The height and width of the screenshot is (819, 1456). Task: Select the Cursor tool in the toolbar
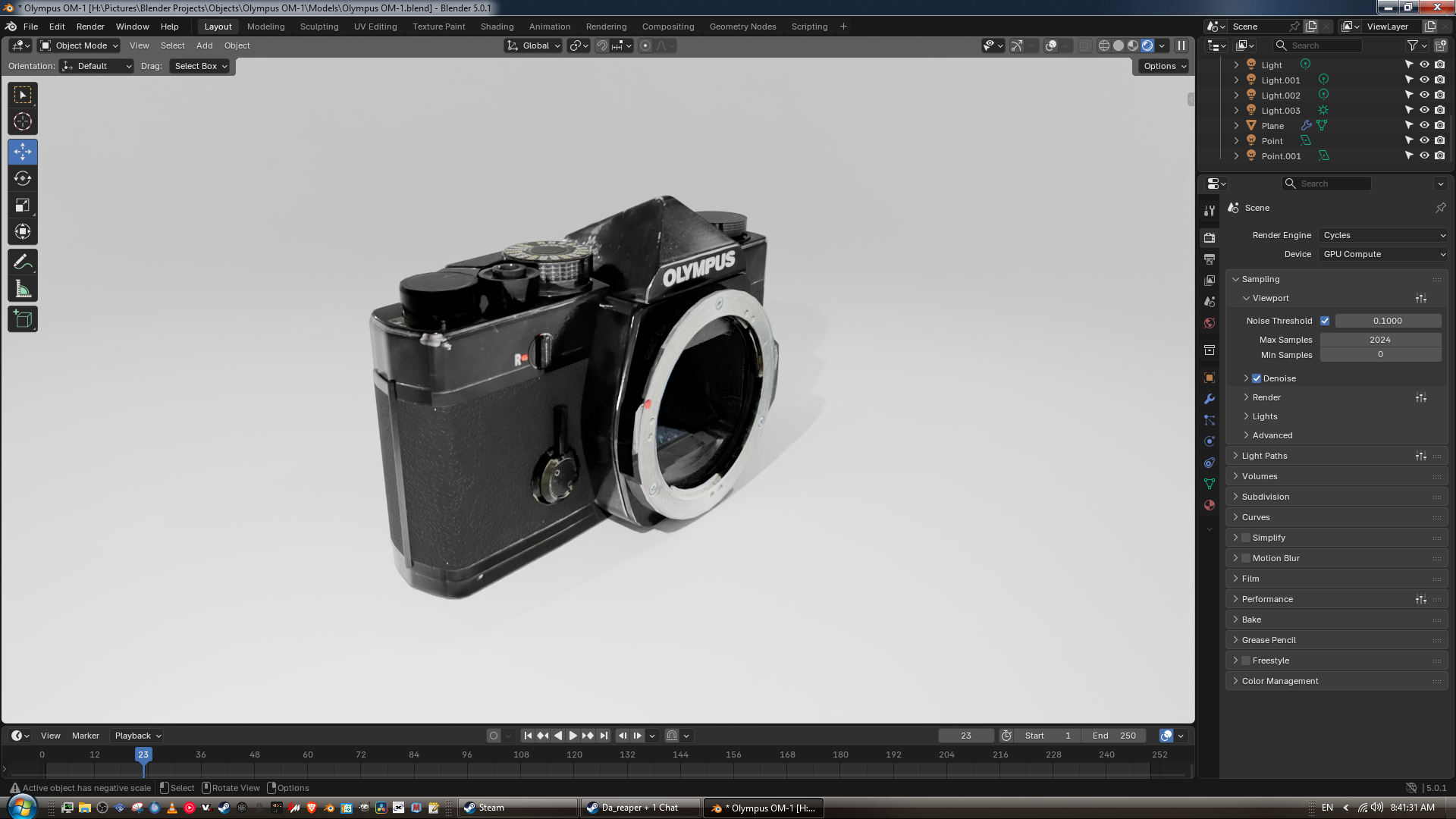click(23, 121)
